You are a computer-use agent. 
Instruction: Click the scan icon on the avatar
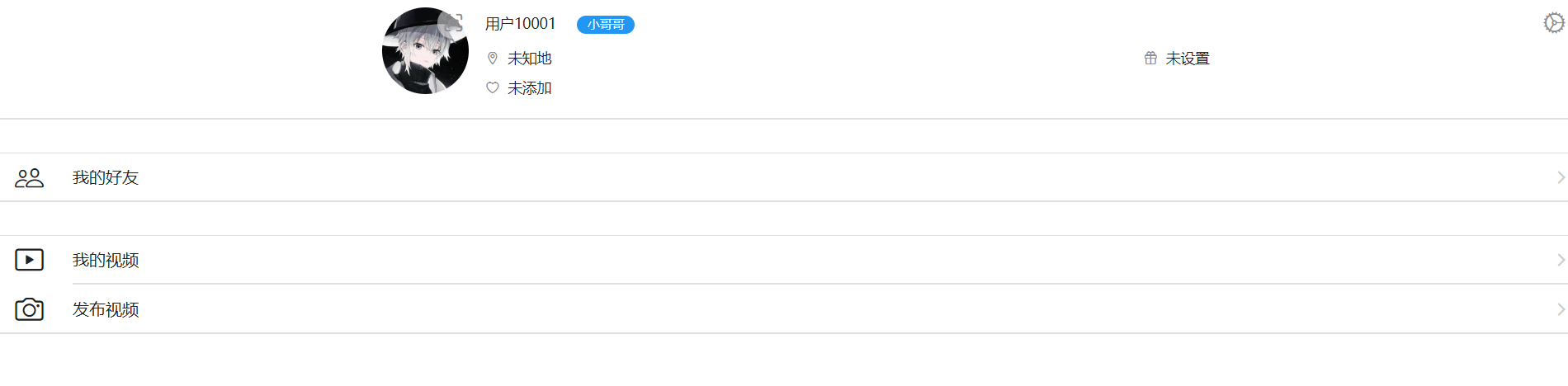[453, 22]
